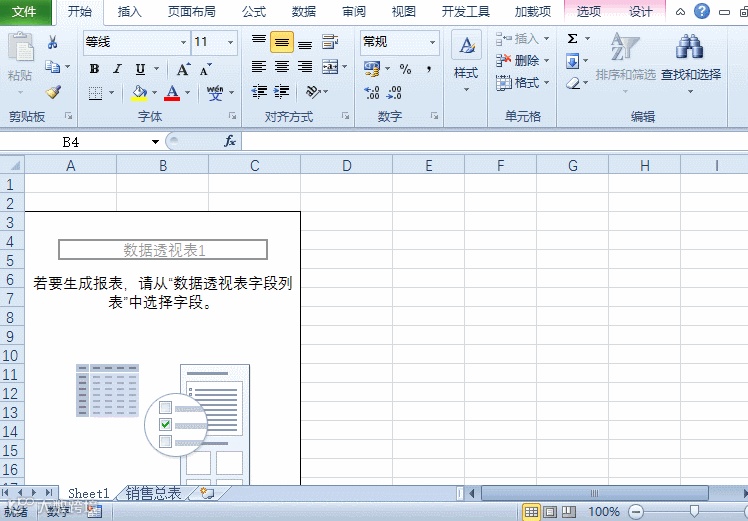Click the zoom slider handle
Image resolution: width=748 pixels, height=521 pixels.
pyautogui.click(x=695, y=512)
